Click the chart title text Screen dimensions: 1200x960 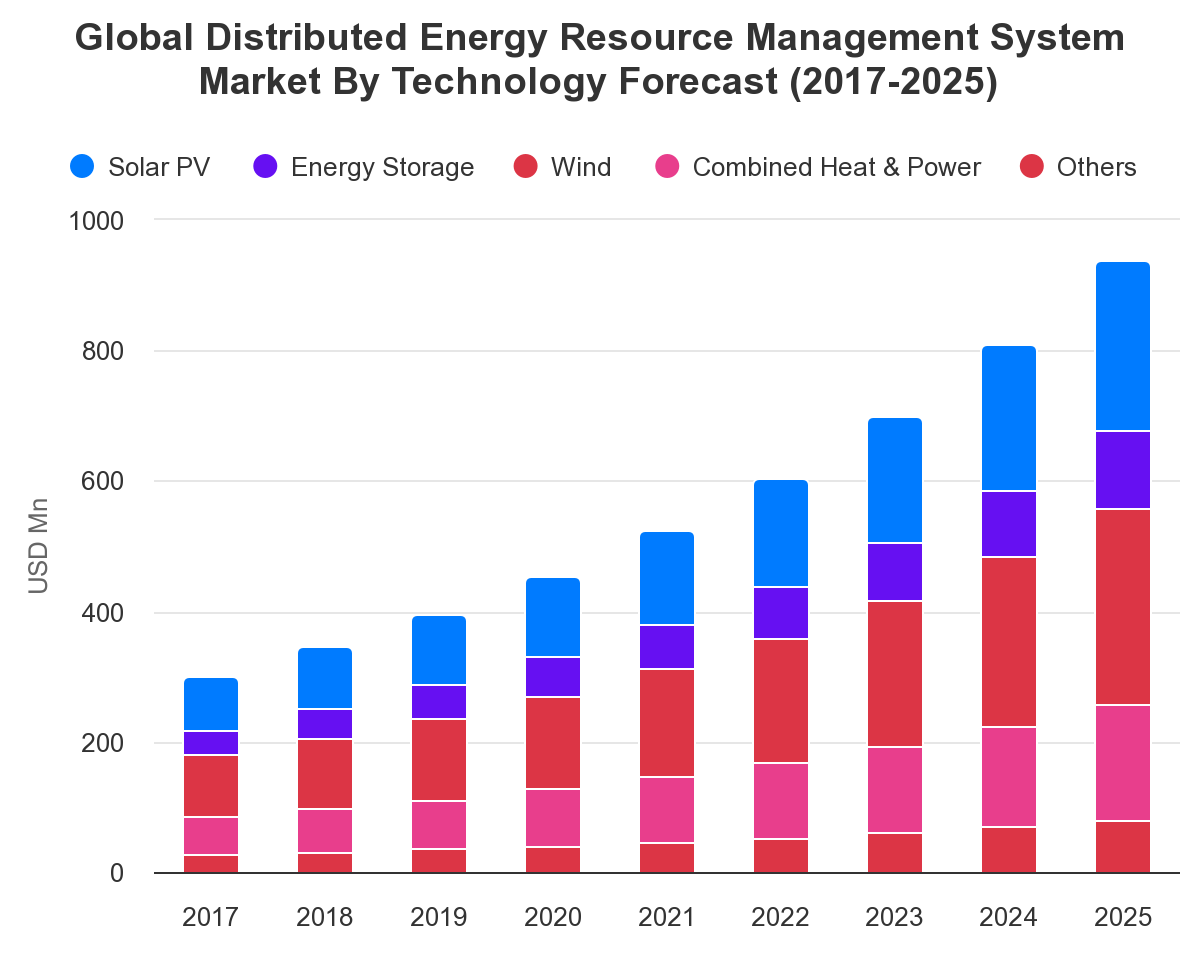tap(600, 60)
